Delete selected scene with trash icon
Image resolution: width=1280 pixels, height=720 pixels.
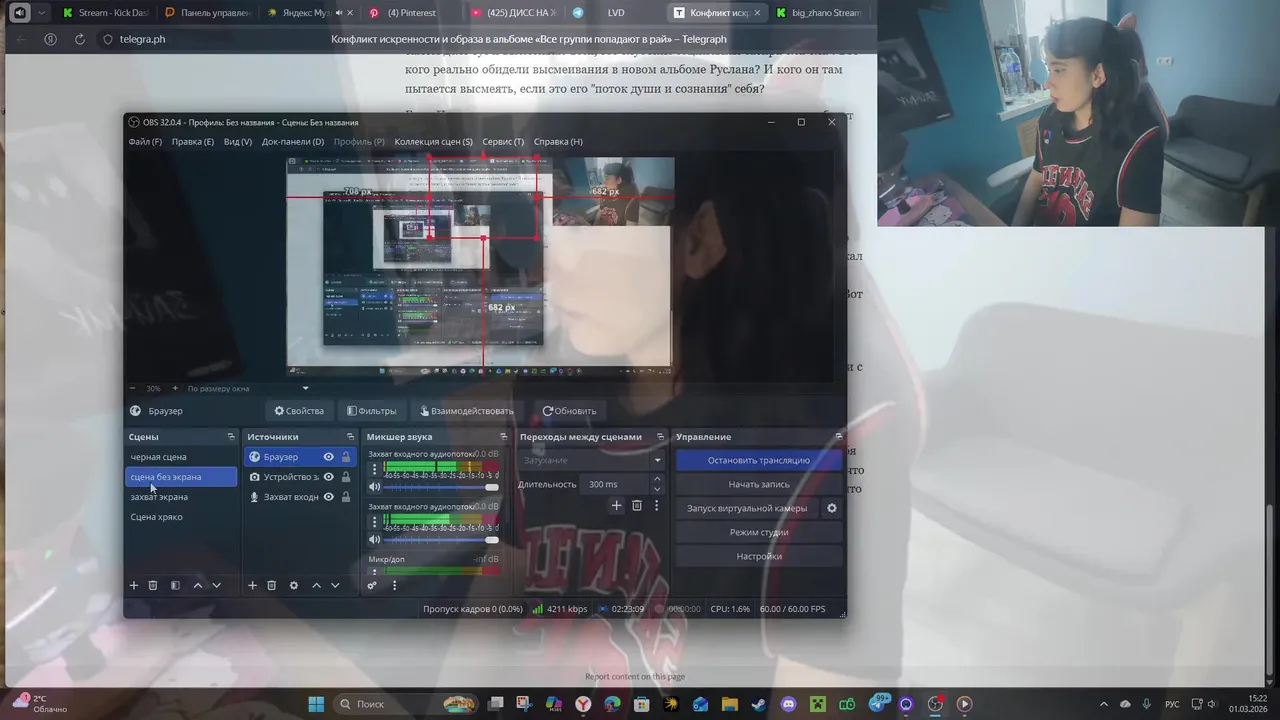(153, 585)
